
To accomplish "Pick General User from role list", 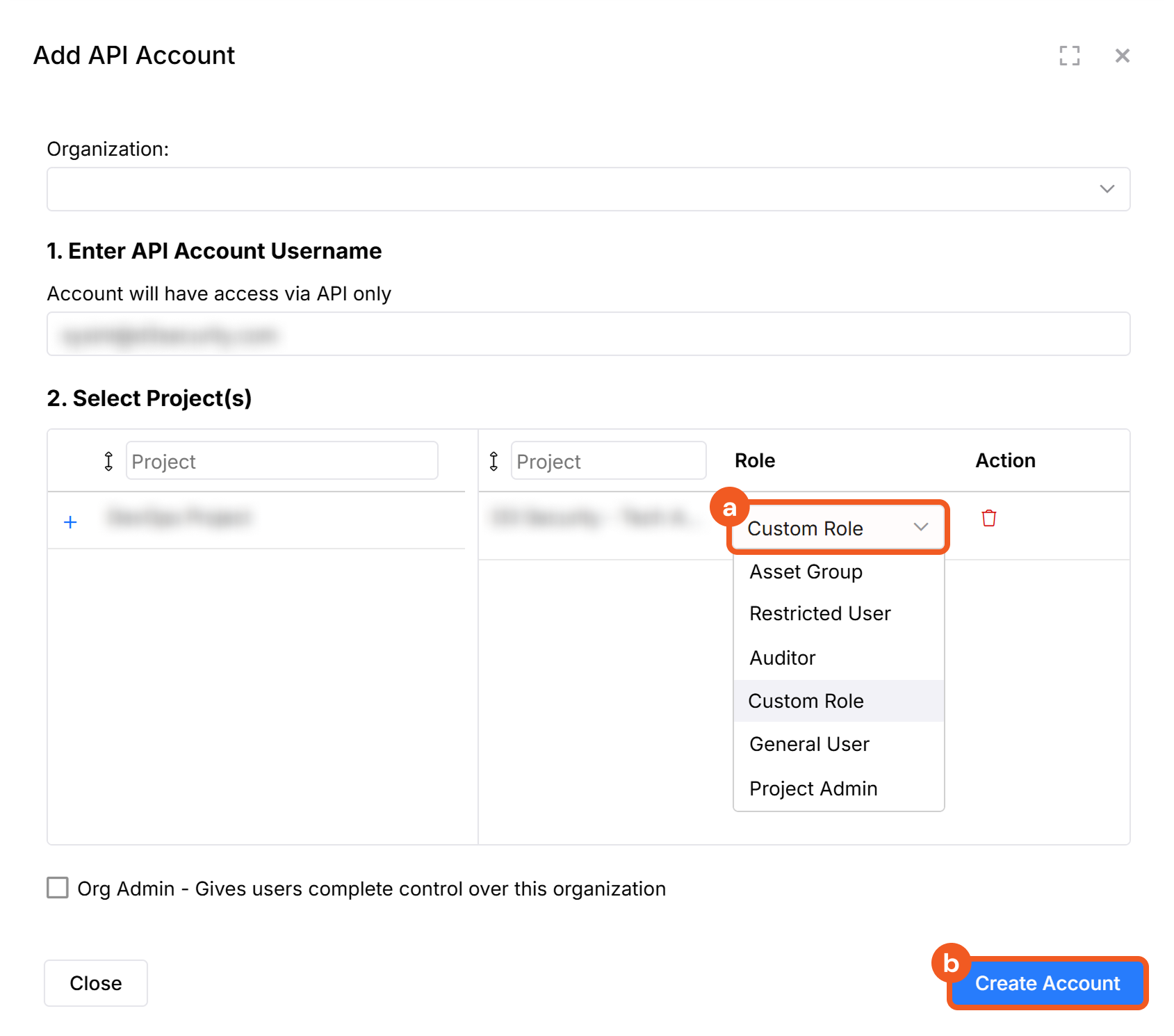I will click(x=809, y=744).
